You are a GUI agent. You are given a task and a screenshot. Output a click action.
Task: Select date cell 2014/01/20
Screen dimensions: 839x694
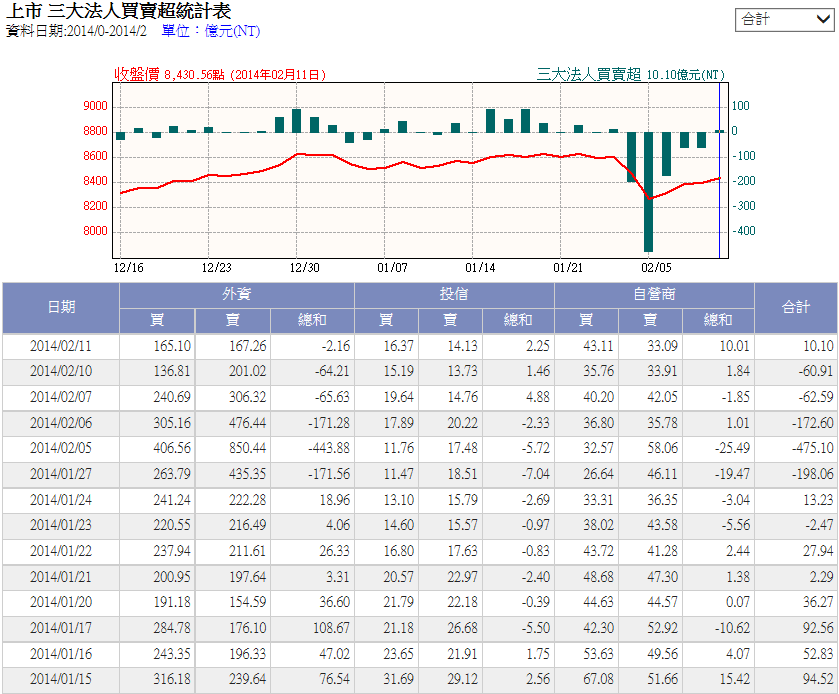point(61,602)
